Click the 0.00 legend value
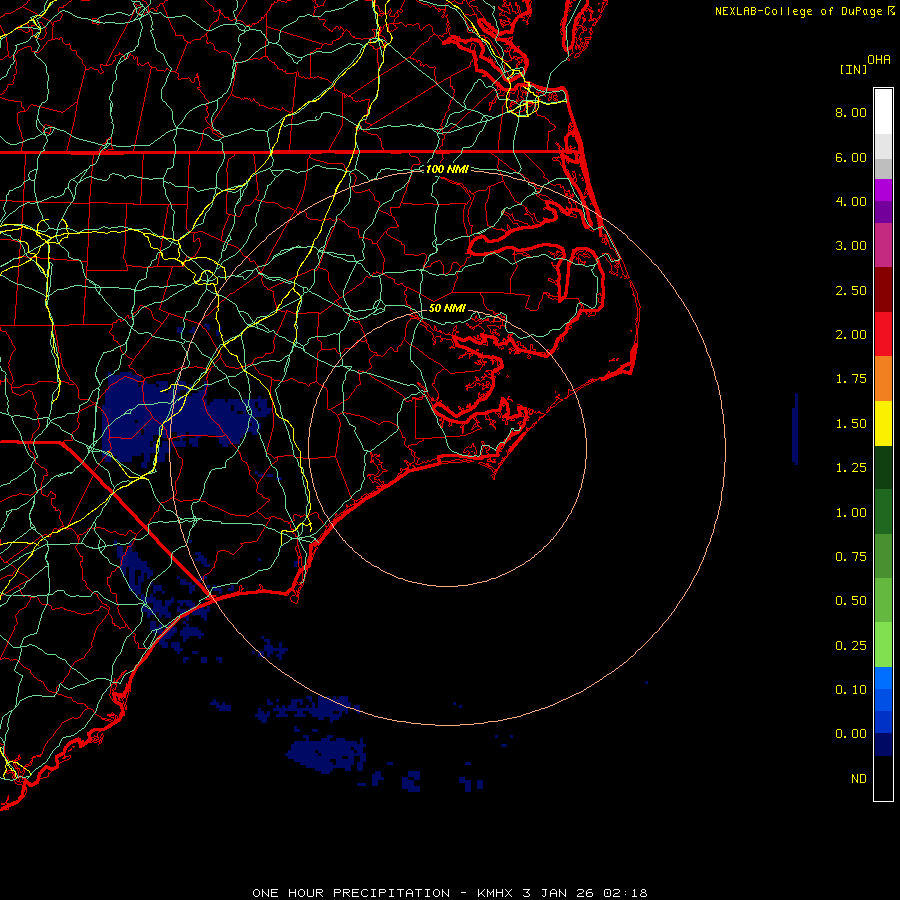This screenshot has width=900, height=900. pyautogui.click(x=851, y=734)
